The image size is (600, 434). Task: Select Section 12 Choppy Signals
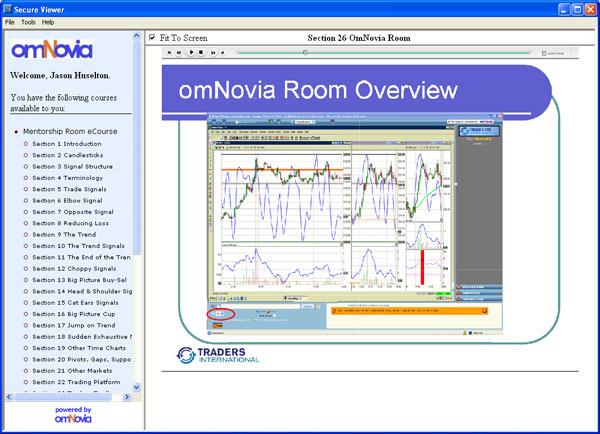tap(74, 269)
